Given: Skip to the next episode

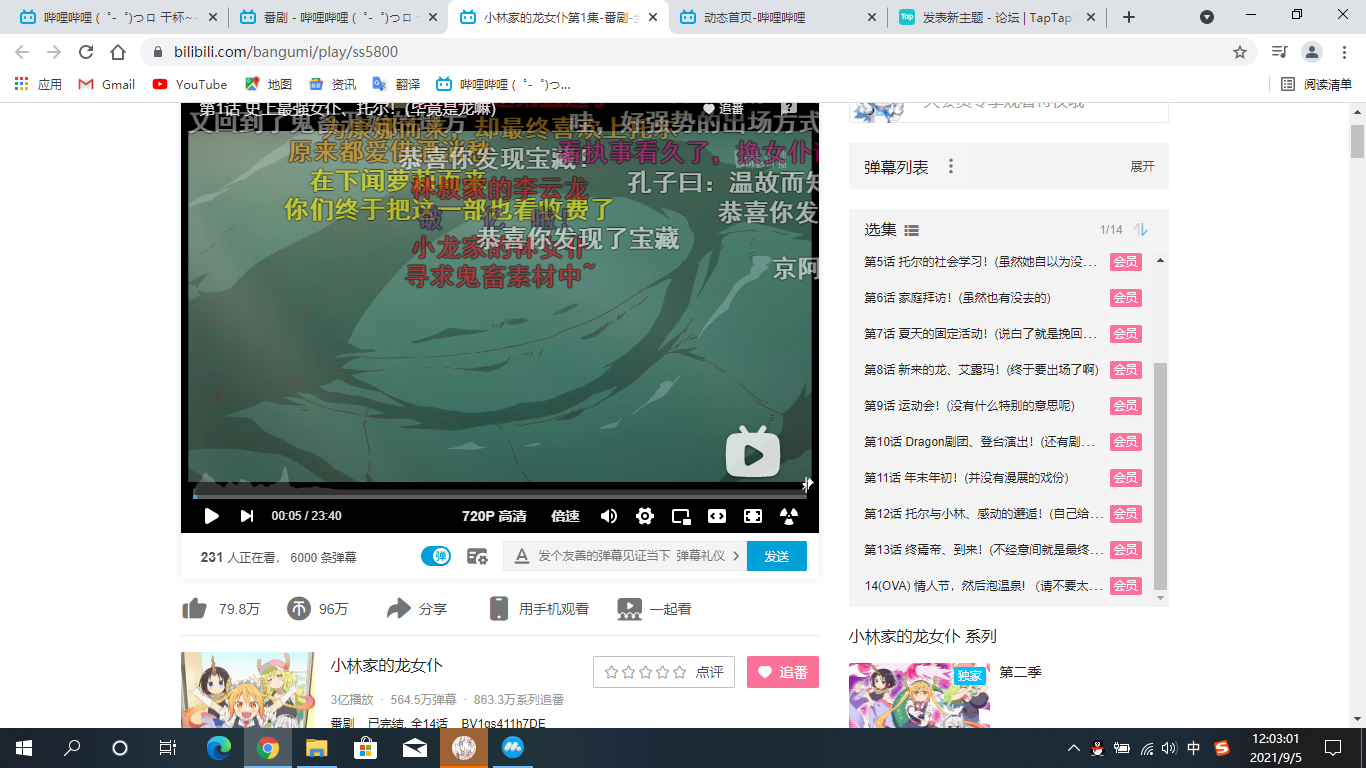Looking at the screenshot, I should (247, 516).
